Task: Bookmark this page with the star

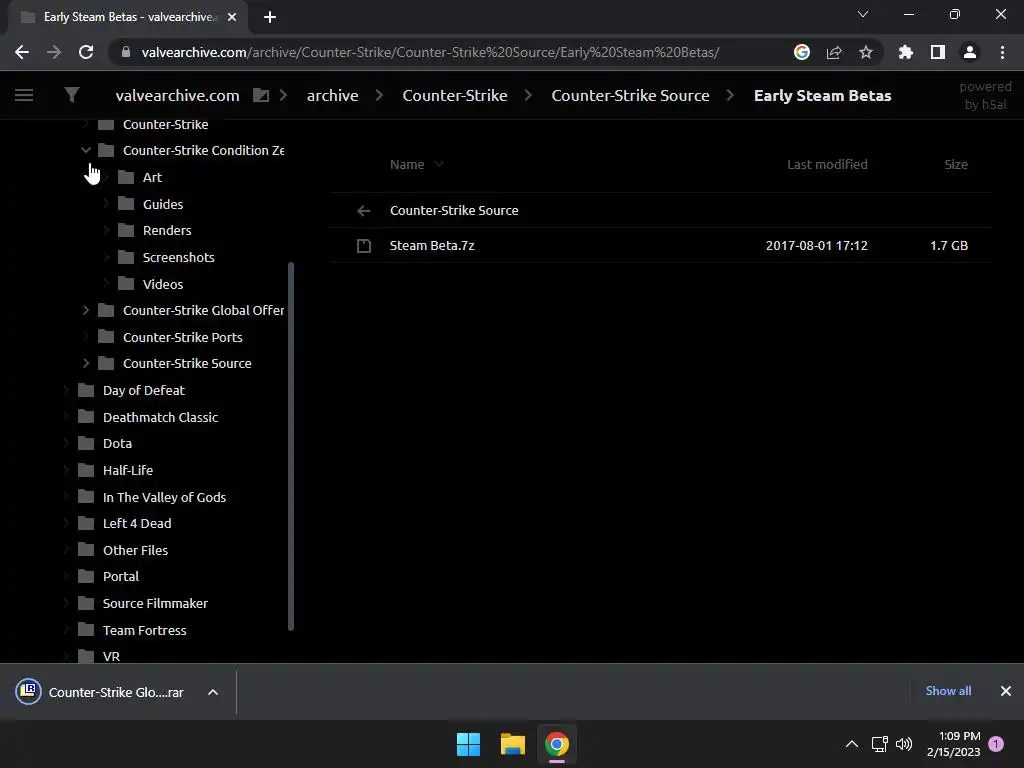Action: (866, 52)
